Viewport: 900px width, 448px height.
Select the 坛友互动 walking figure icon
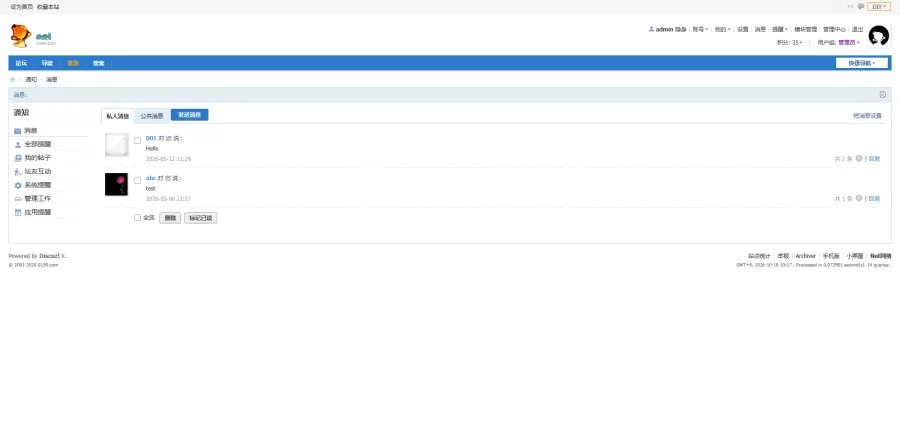18,172
